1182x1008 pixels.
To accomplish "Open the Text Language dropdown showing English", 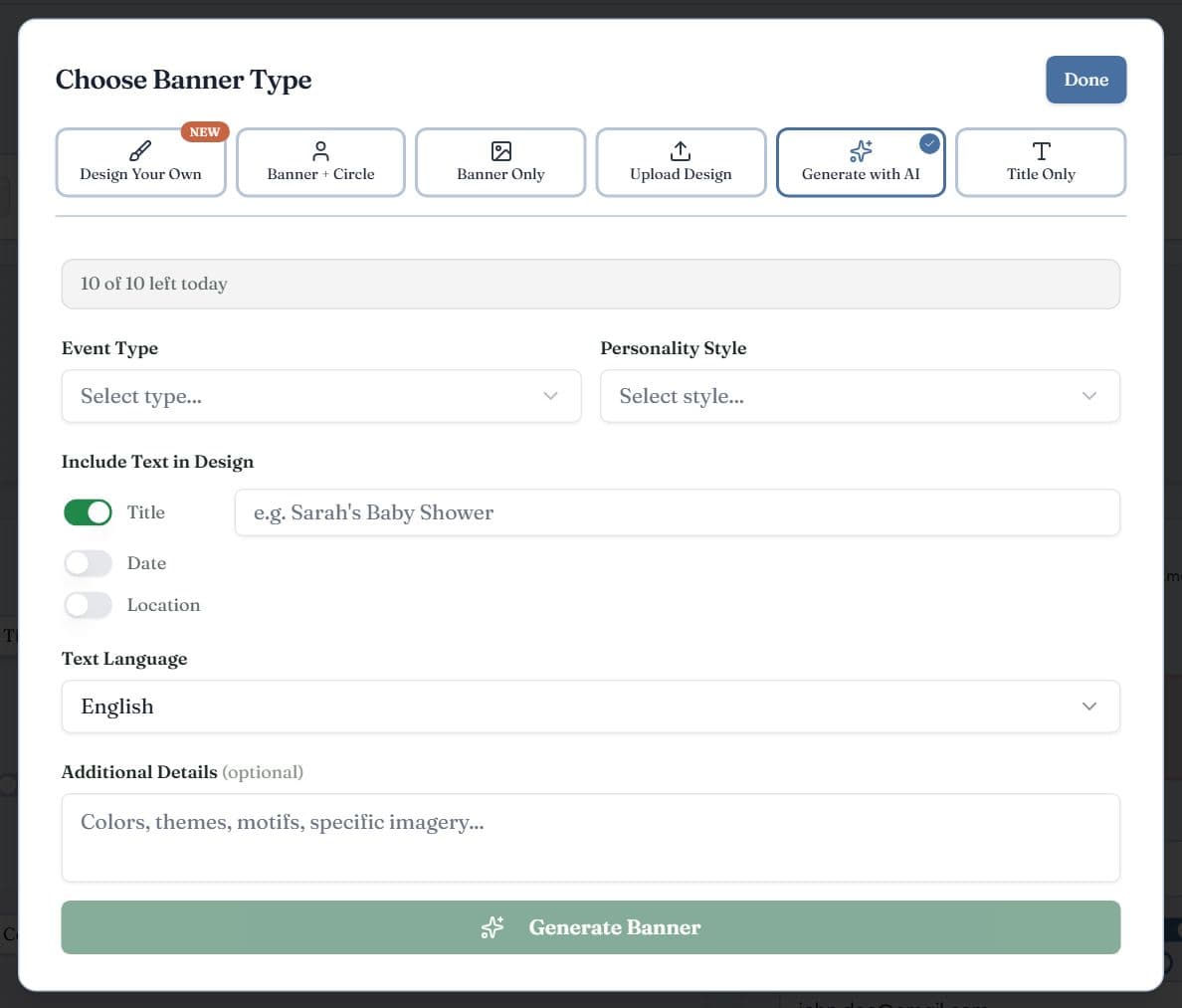I will [x=591, y=706].
